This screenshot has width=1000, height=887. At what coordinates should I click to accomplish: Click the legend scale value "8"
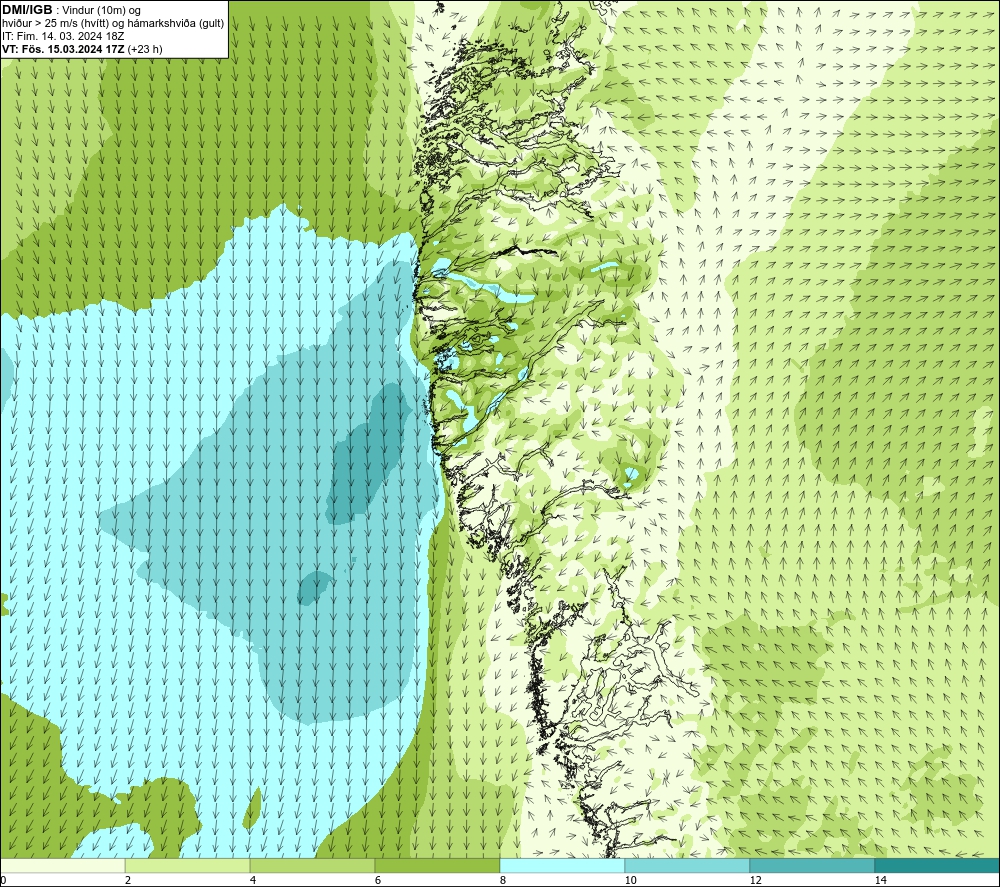pyautogui.click(x=503, y=880)
